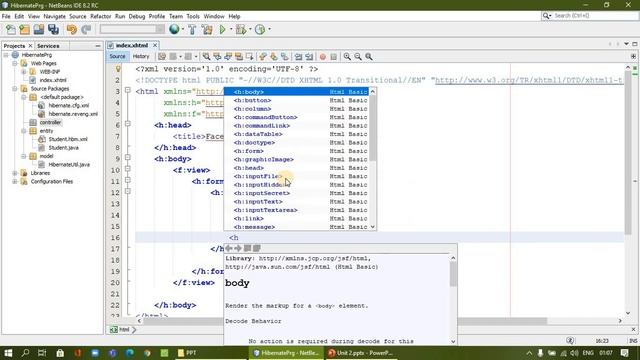The height and width of the screenshot is (360, 640).
Task: Click the Profile Project clock icon
Action: click(260, 29)
